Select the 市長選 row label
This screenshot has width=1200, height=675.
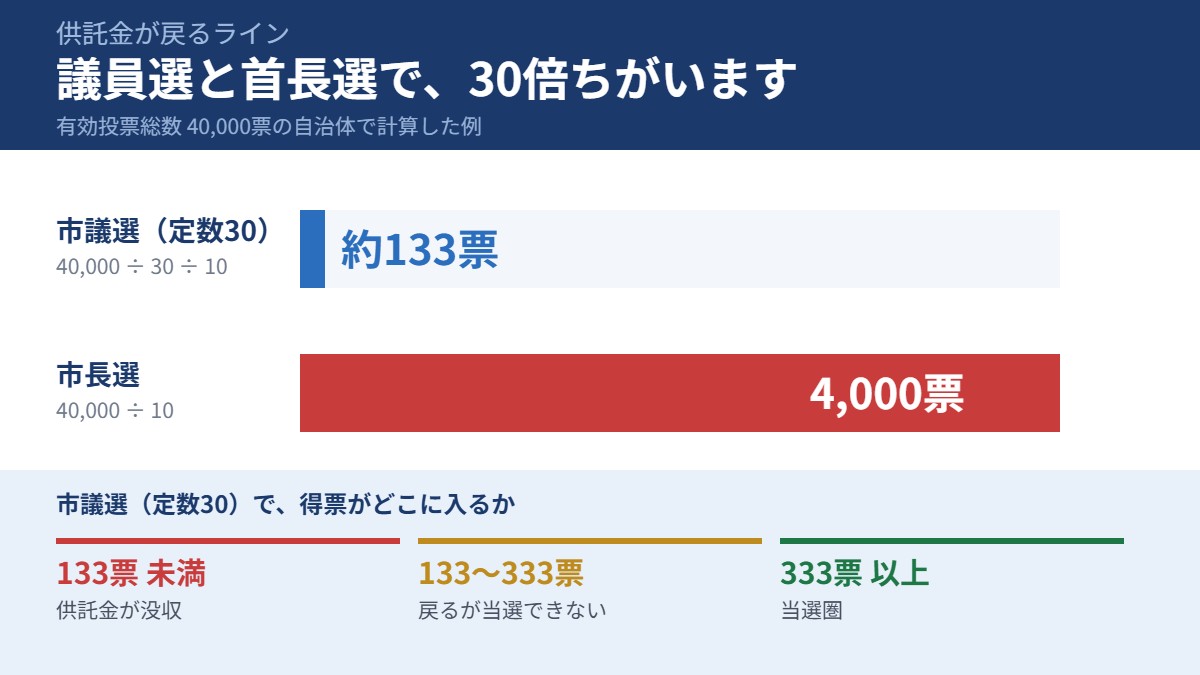click(98, 376)
